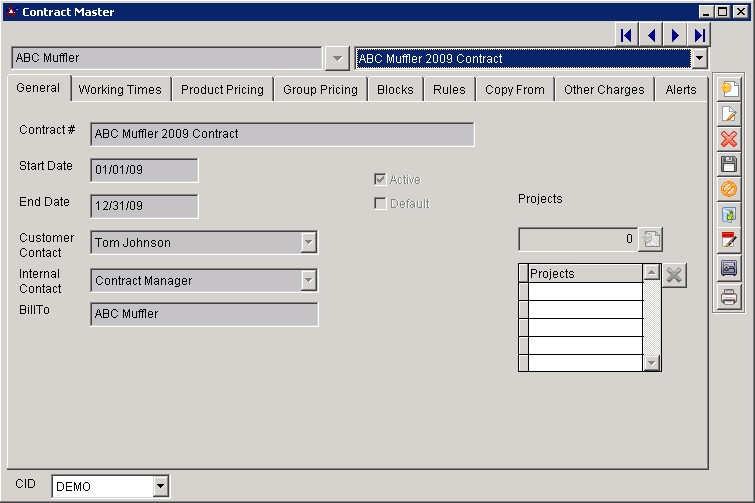Go to the last record arrow
Viewport: 755px width, 503px height.
(x=700, y=35)
